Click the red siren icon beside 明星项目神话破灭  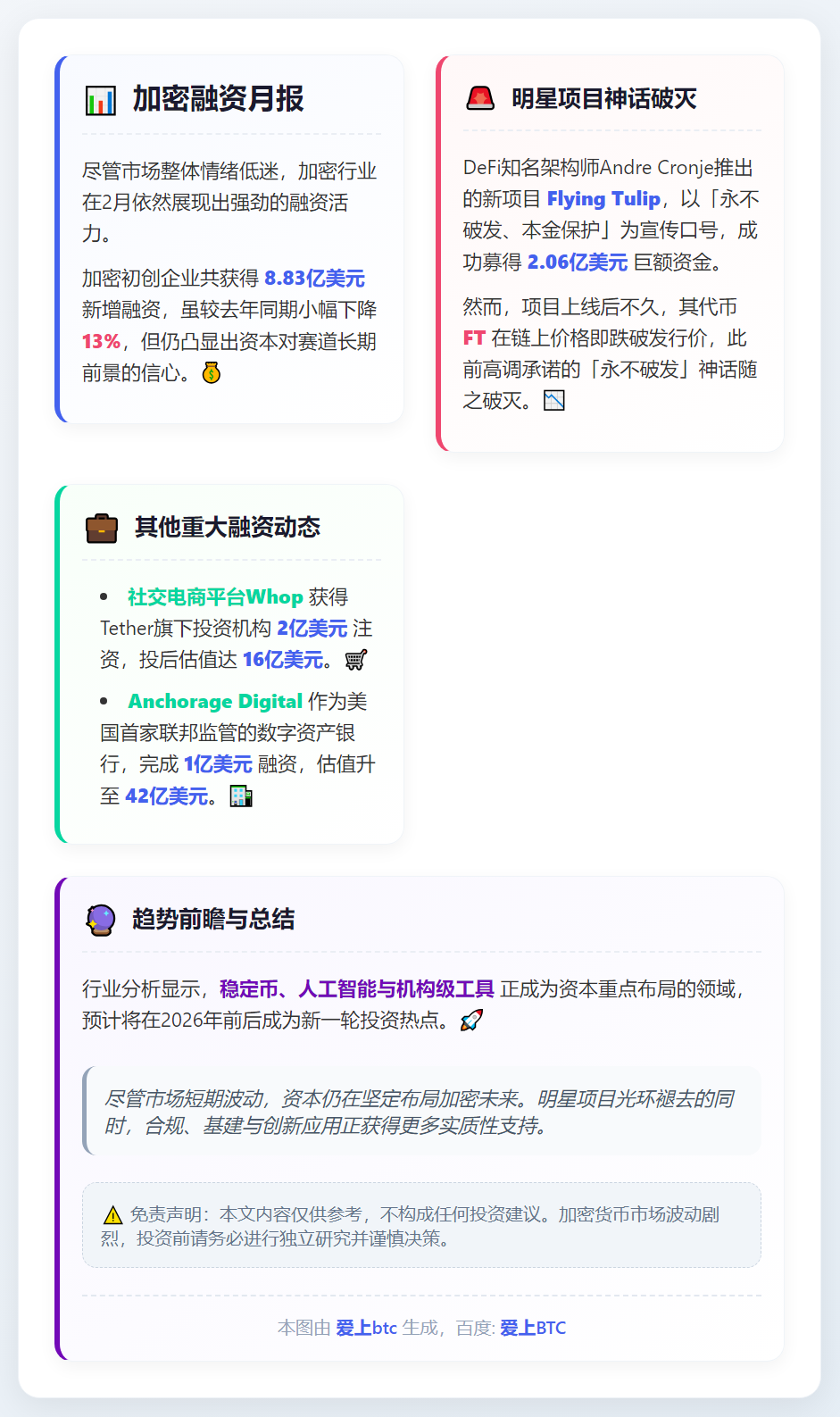pyautogui.click(x=480, y=98)
